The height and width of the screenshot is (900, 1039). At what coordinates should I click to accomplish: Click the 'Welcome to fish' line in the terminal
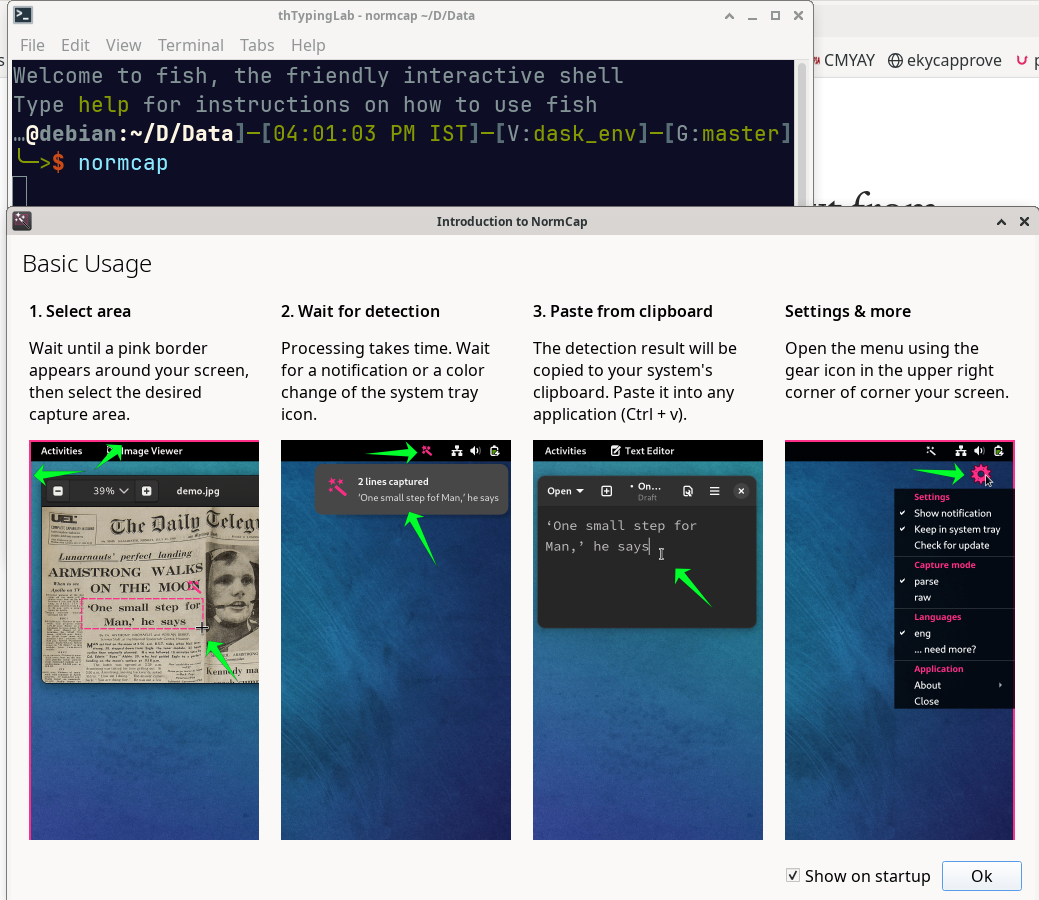coord(317,75)
